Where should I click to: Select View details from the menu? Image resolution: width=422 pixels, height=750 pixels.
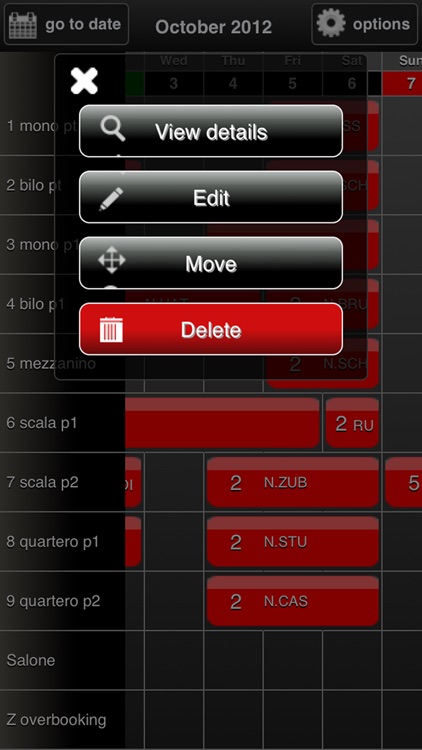(211, 131)
